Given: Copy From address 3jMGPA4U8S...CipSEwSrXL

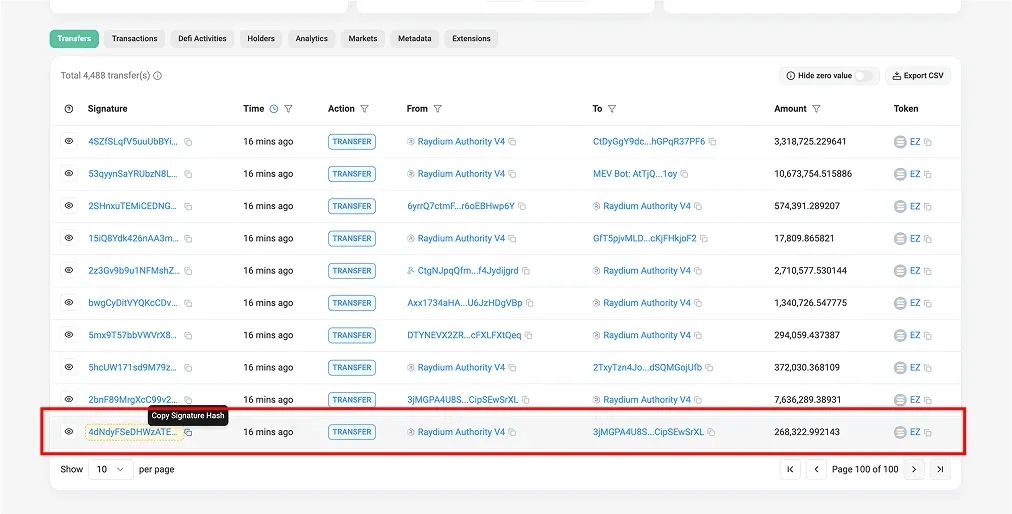Looking at the screenshot, I should [x=525, y=400].
